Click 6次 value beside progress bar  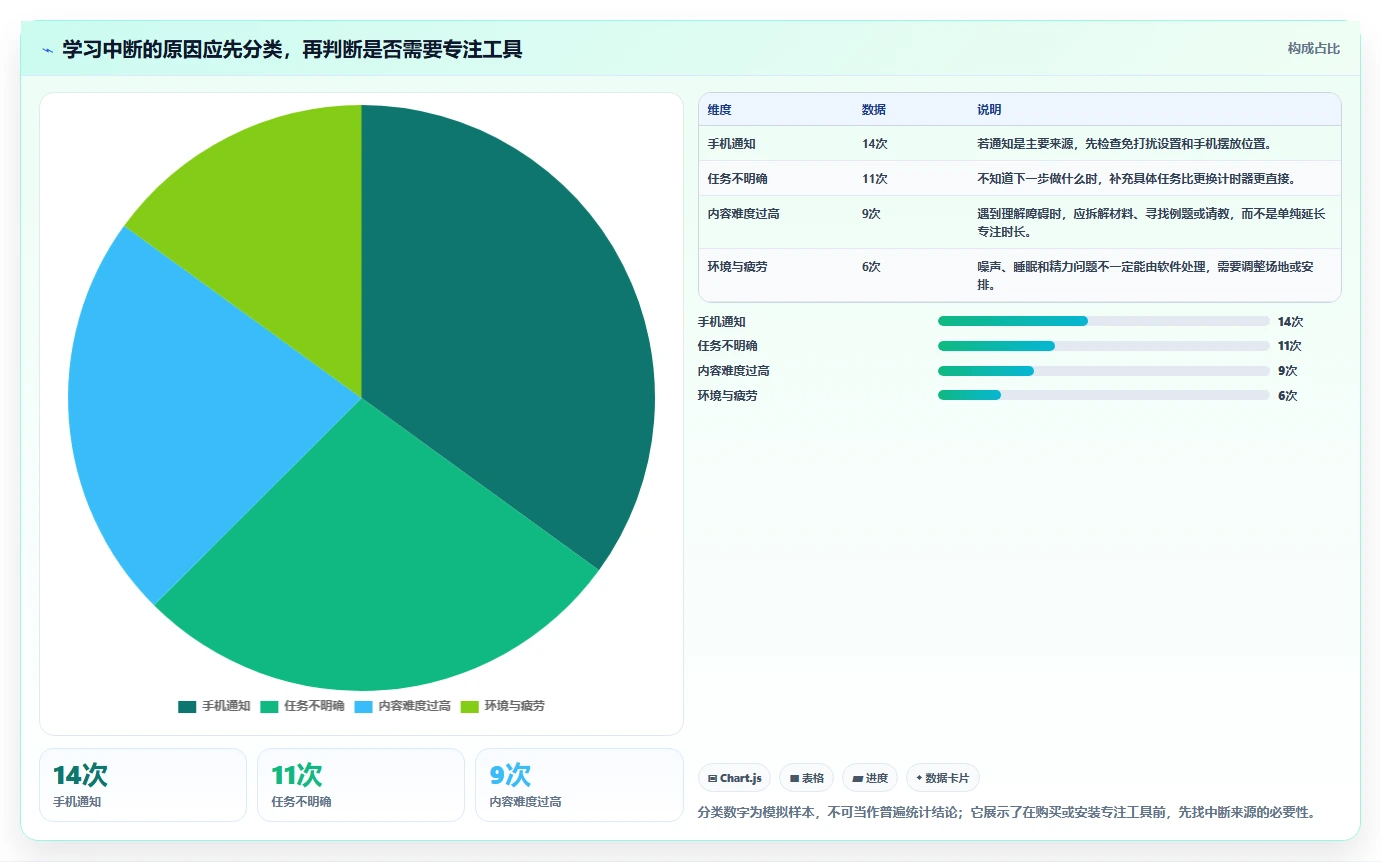pyautogui.click(x=1288, y=395)
